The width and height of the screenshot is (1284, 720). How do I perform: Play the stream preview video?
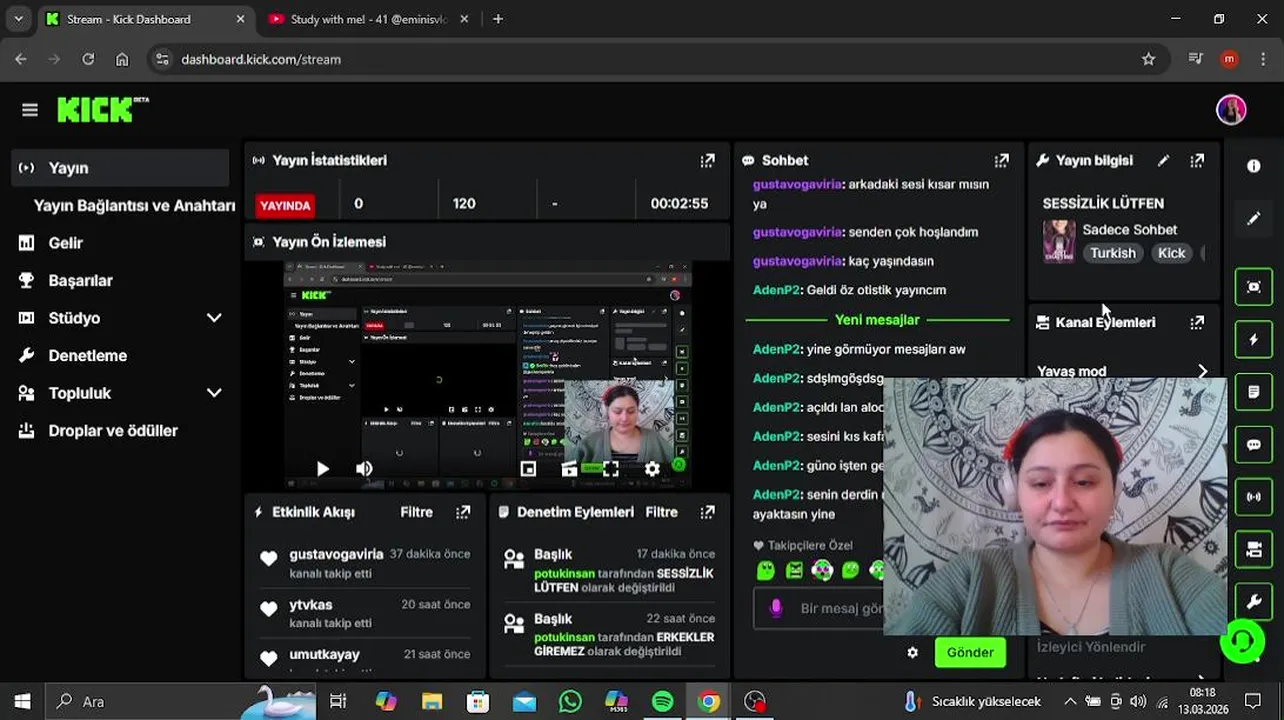tap(322, 468)
